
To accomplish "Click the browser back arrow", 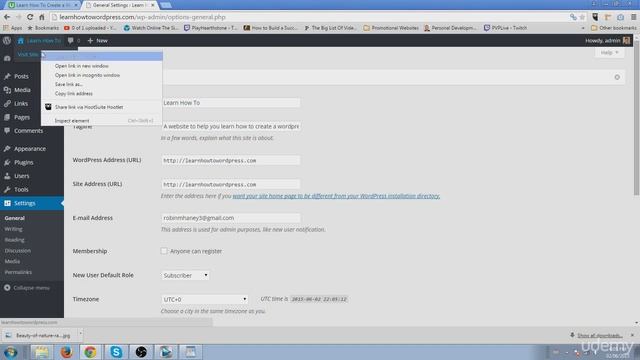I will coord(7,17).
